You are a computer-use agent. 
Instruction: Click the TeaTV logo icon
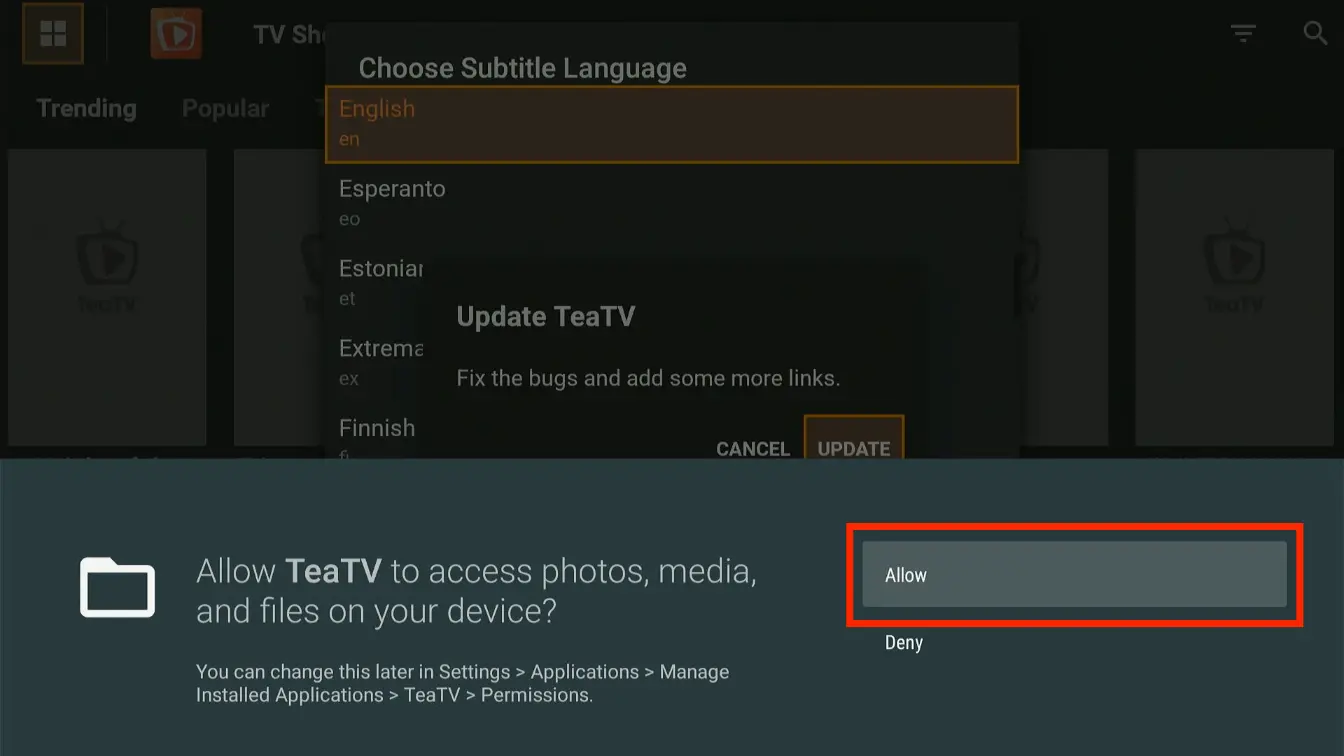click(176, 33)
